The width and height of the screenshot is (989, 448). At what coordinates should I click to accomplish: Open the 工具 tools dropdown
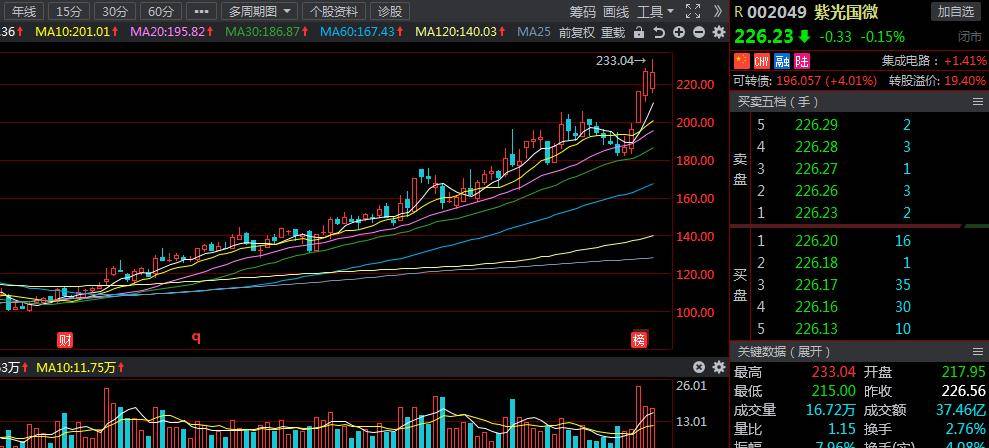pos(655,11)
